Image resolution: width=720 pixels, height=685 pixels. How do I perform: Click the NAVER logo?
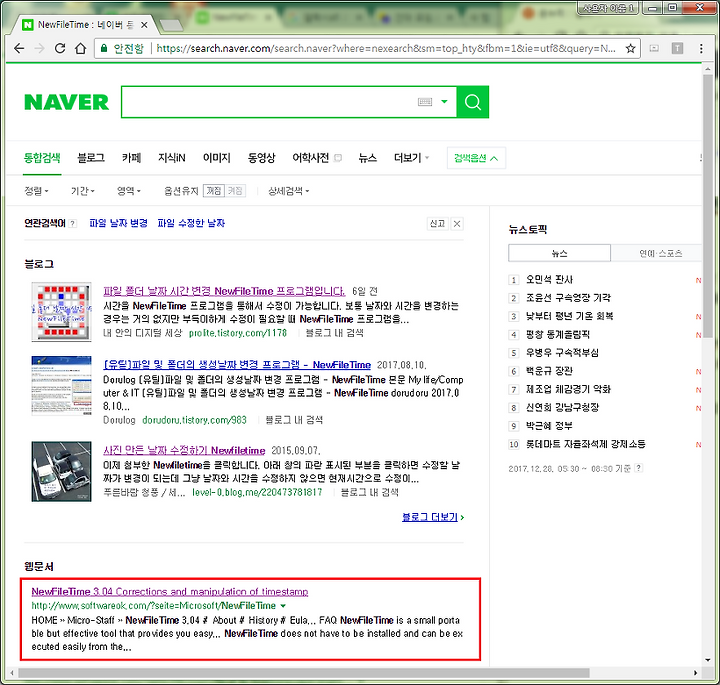(x=67, y=102)
